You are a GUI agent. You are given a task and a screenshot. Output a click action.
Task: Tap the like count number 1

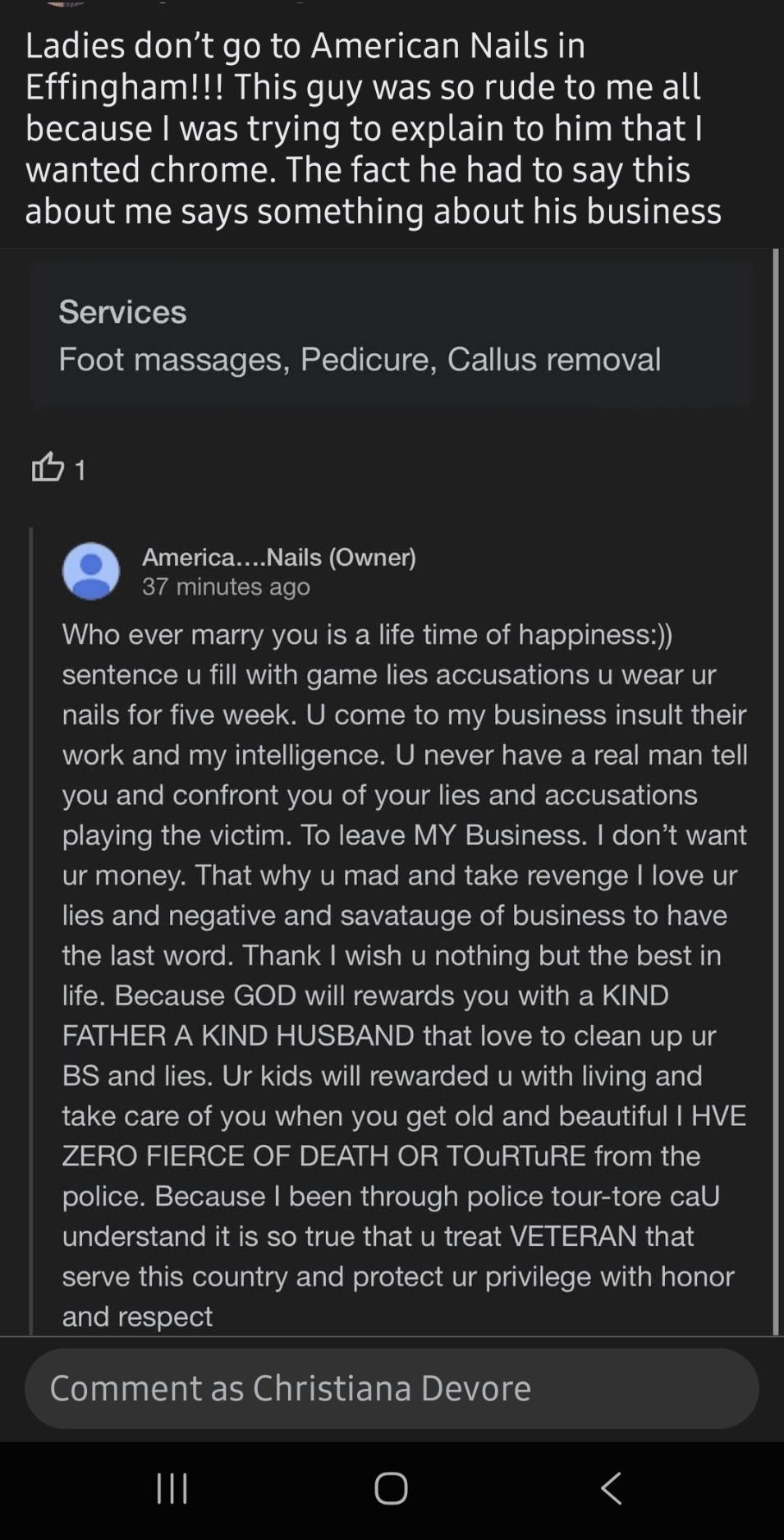(x=80, y=470)
